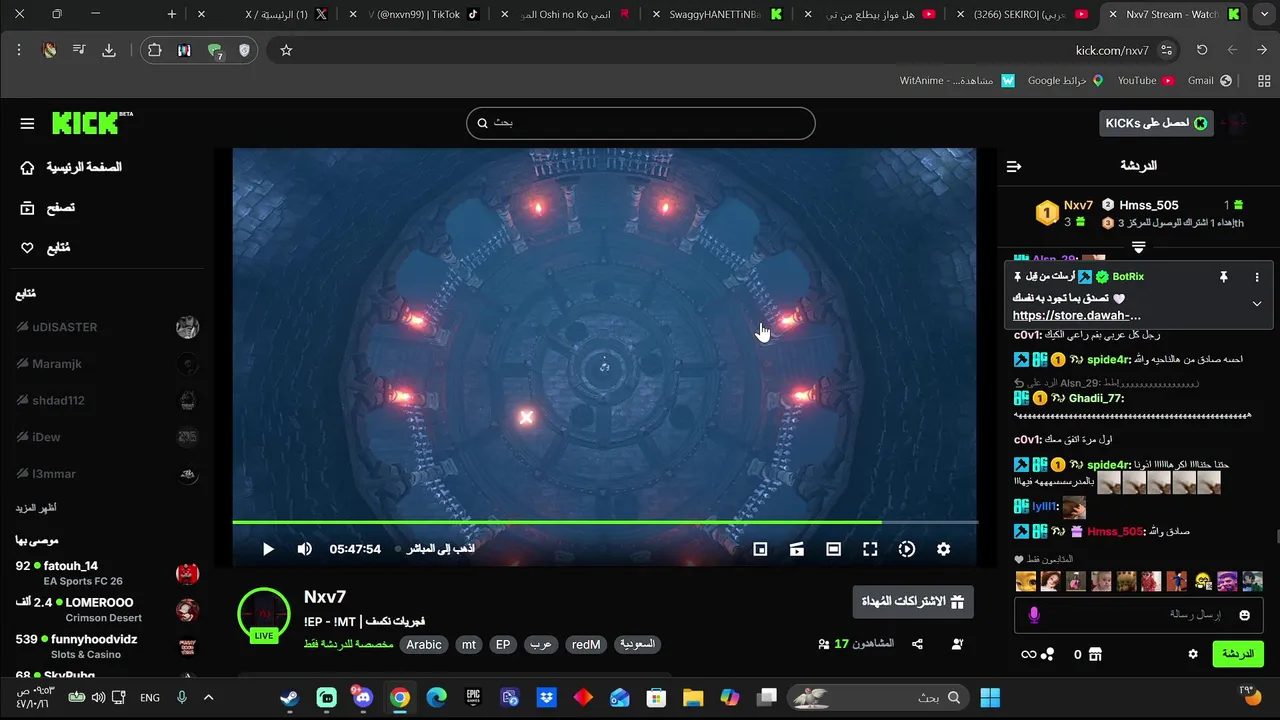Collapse the chat panel
The height and width of the screenshot is (720, 1280).
pos(1014,166)
